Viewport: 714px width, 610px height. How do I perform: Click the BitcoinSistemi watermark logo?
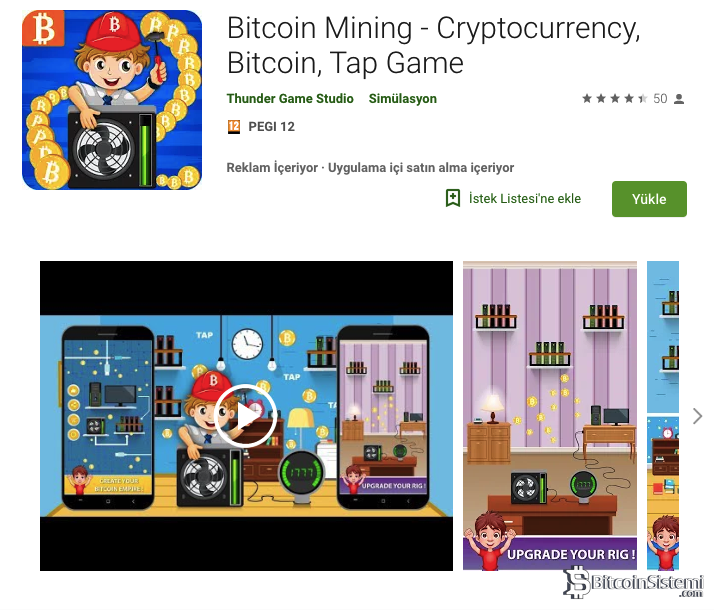point(633,582)
